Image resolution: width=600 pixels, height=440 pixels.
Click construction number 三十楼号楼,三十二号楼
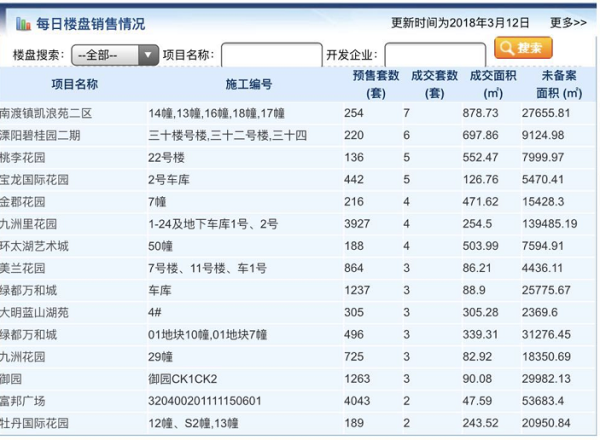[x=228, y=135]
